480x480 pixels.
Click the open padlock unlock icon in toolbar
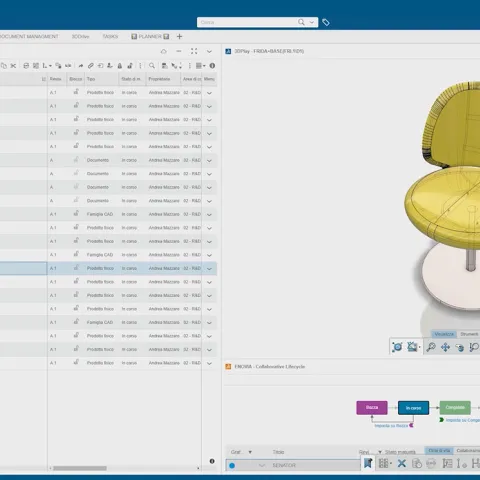click(130, 66)
